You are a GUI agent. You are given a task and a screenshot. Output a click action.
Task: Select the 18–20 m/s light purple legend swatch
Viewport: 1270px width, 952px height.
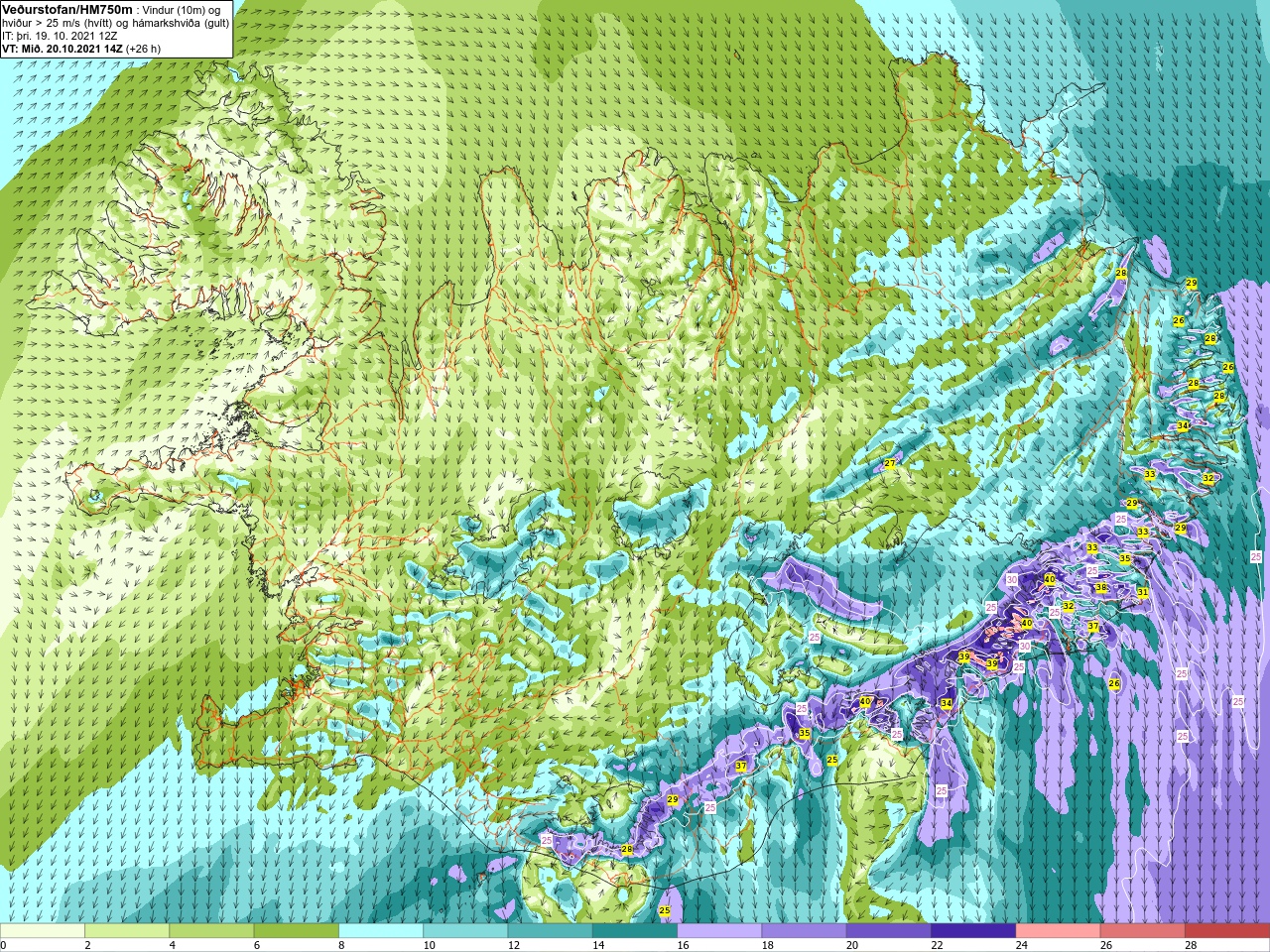click(x=805, y=931)
